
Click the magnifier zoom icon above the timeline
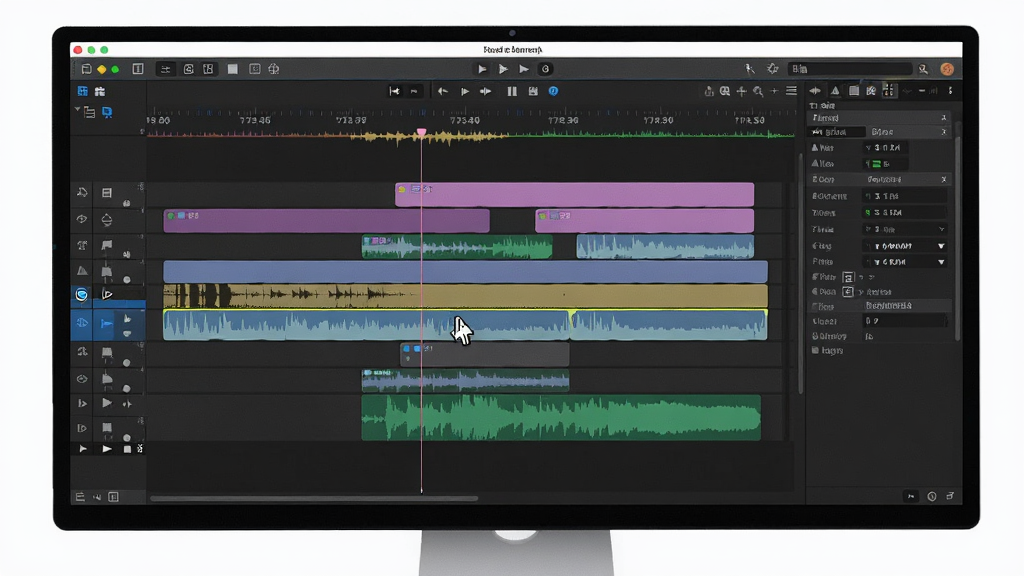coord(758,91)
